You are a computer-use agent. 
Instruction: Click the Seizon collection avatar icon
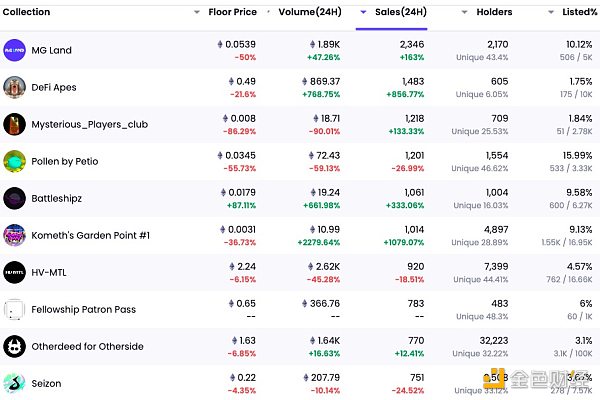pos(15,383)
